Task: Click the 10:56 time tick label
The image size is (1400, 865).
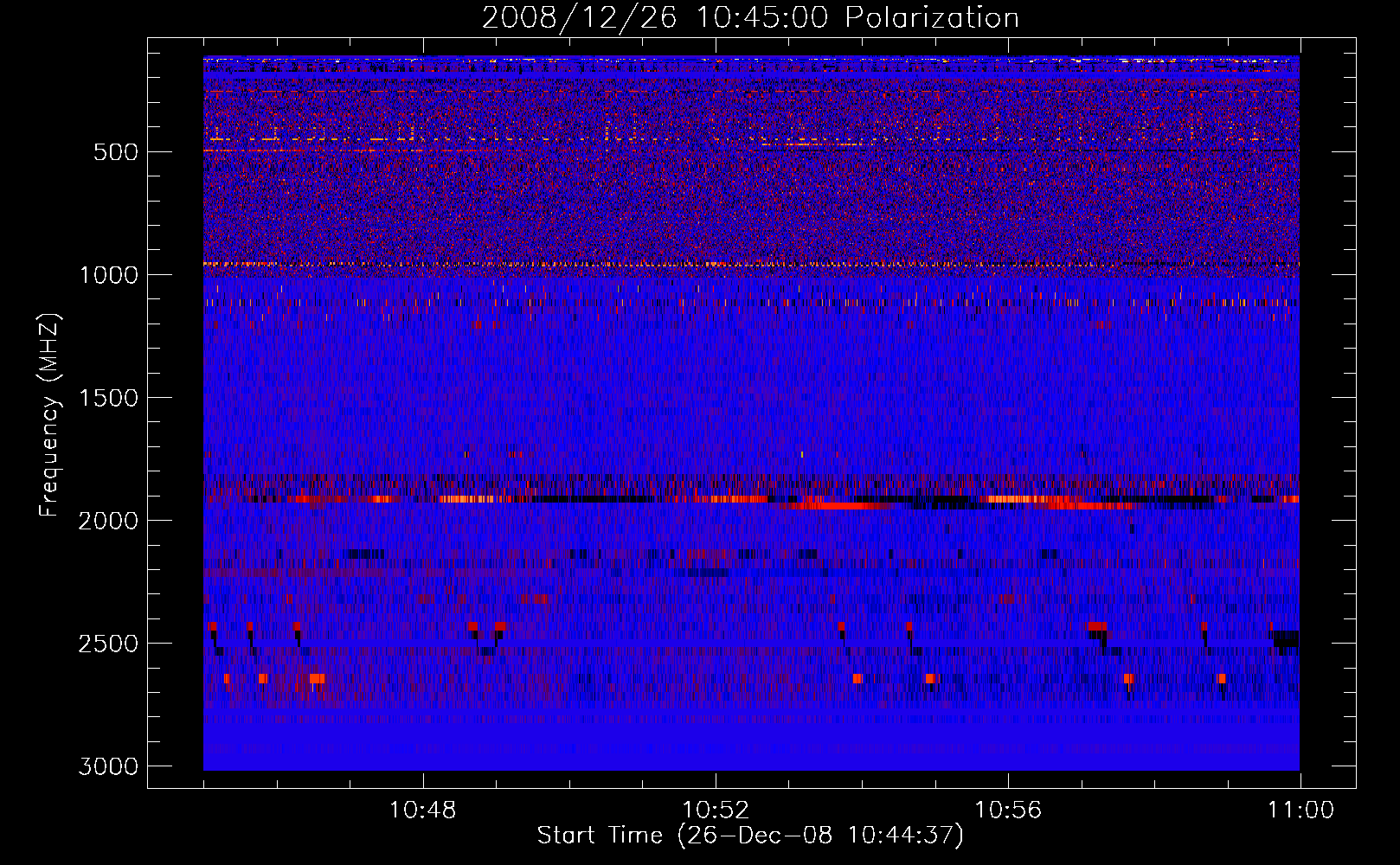Action: pos(1008,811)
